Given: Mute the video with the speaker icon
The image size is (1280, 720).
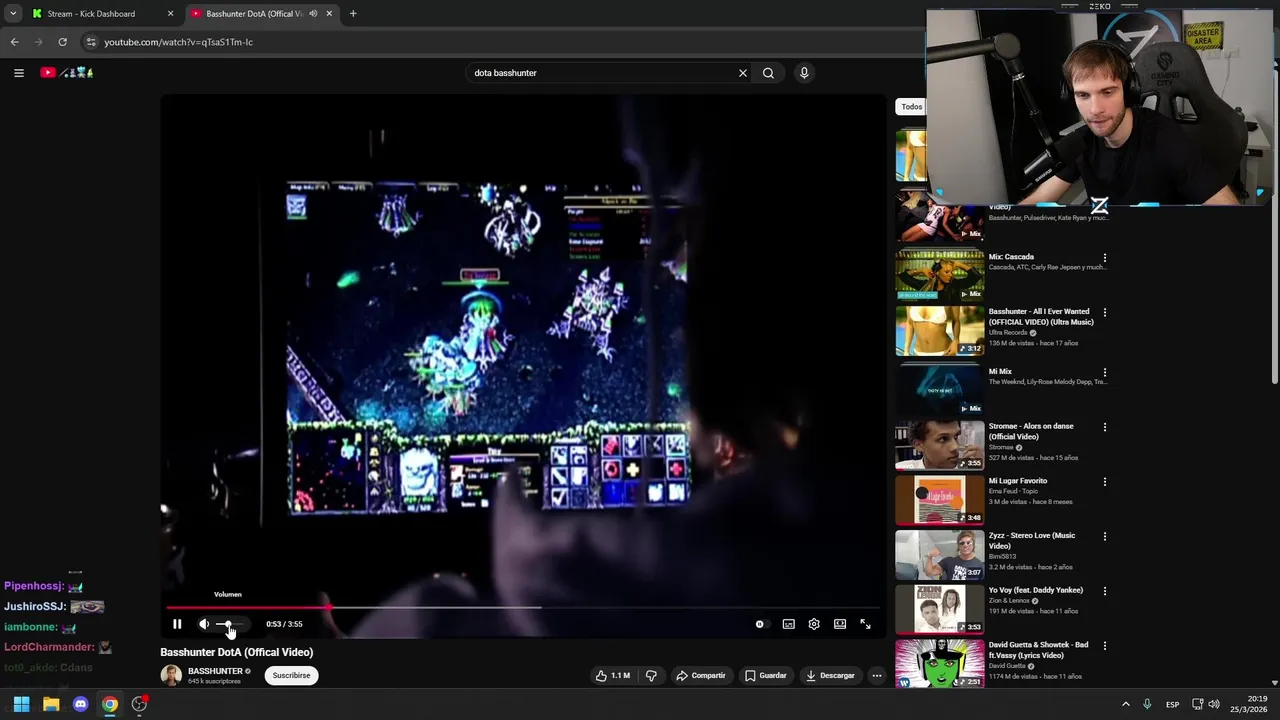Looking at the screenshot, I should click(x=204, y=624).
